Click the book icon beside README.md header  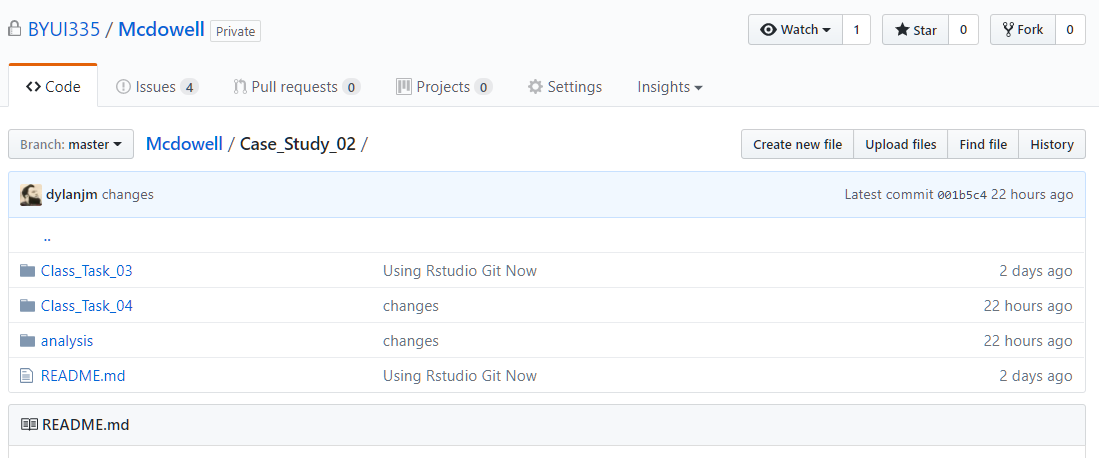tap(29, 425)
